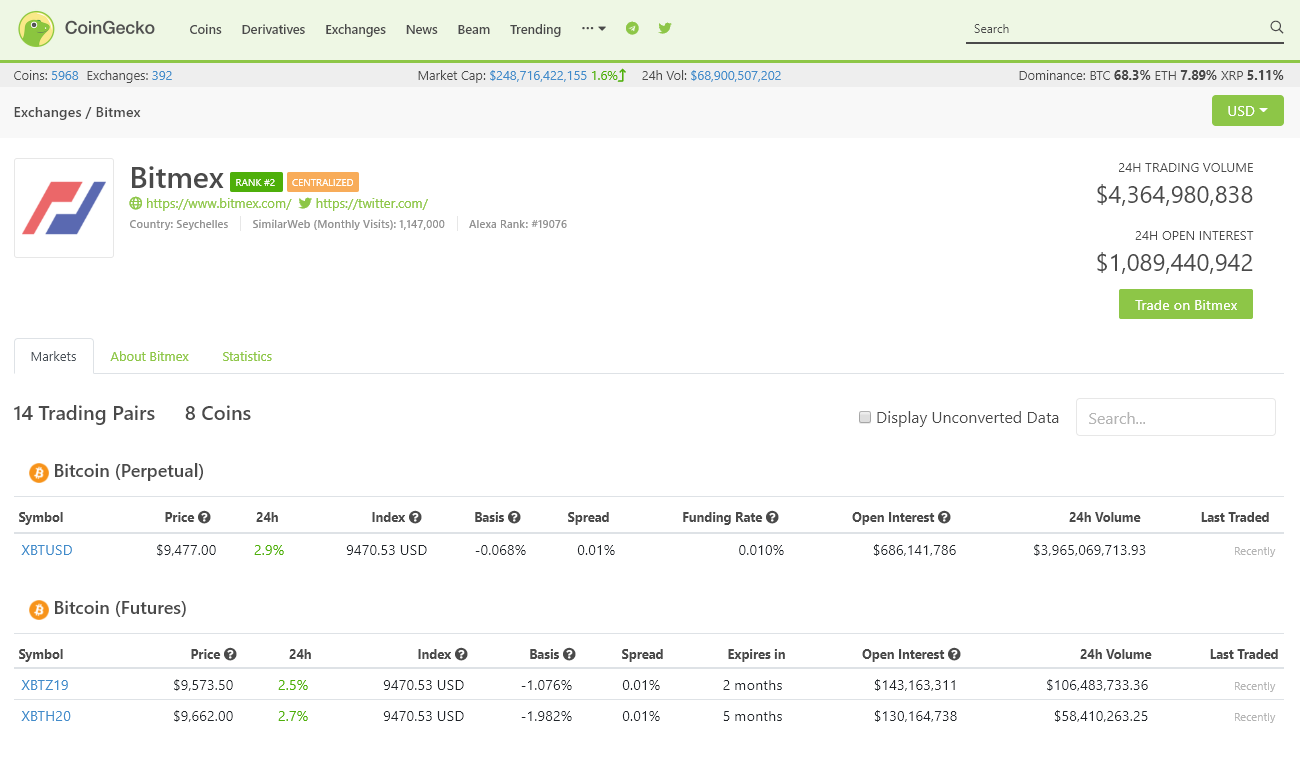Switch to the Statistics tab
Screen dimensions: 1300x760
pyautogui.click(x=247, y=356)
